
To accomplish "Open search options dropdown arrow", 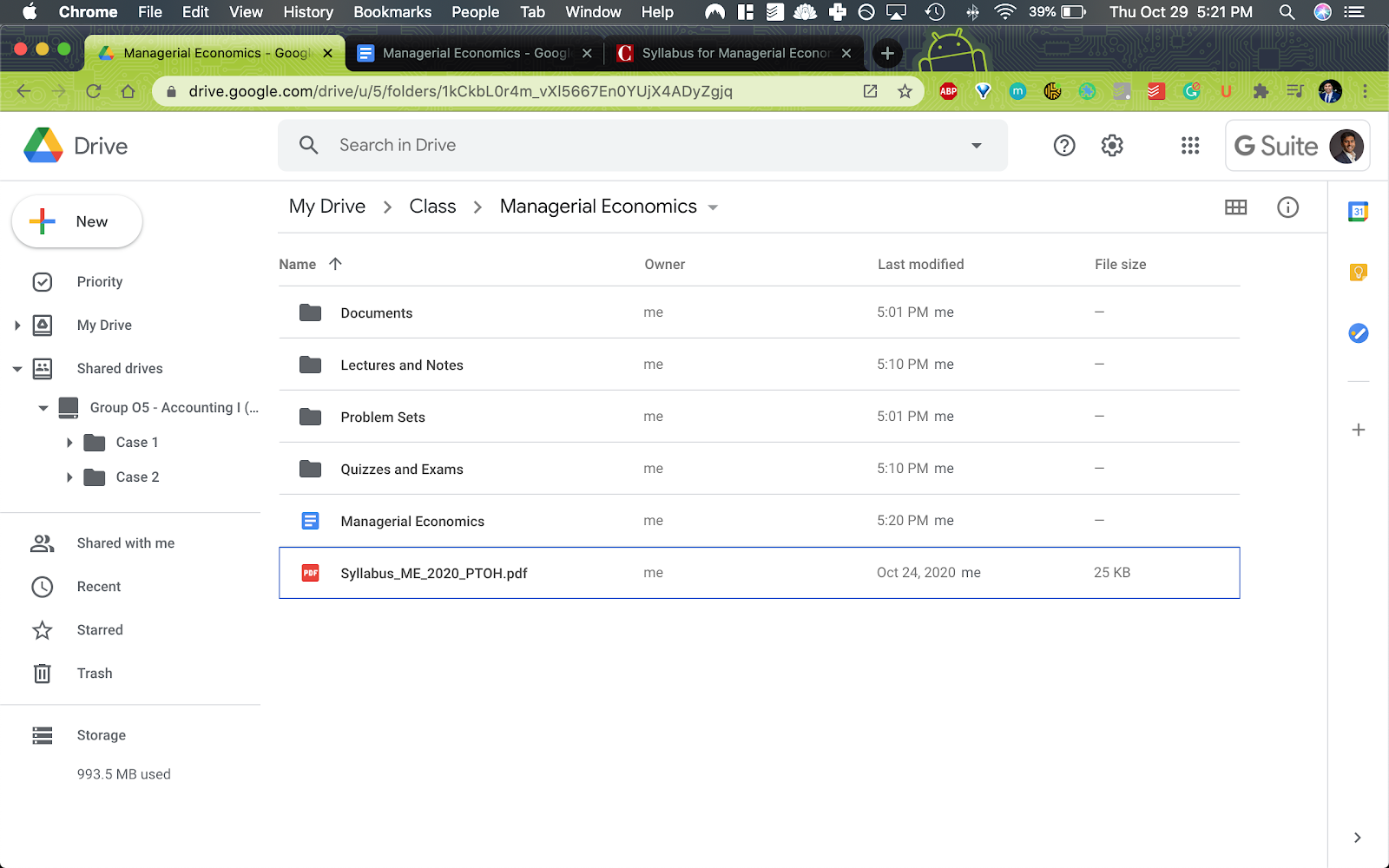I will pyautogui.click(x=977, y=146).
